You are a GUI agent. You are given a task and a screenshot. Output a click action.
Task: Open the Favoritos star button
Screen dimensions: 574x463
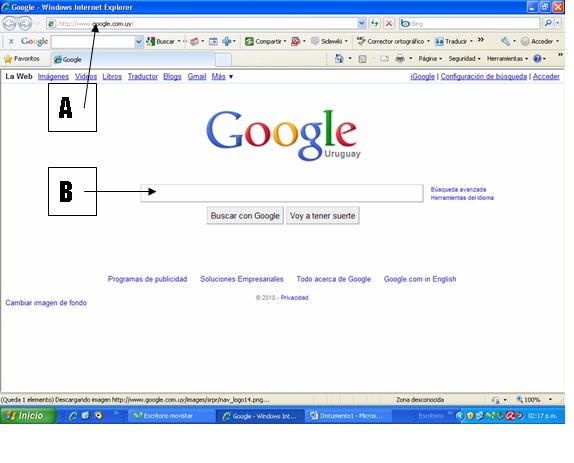coord(22,59)
